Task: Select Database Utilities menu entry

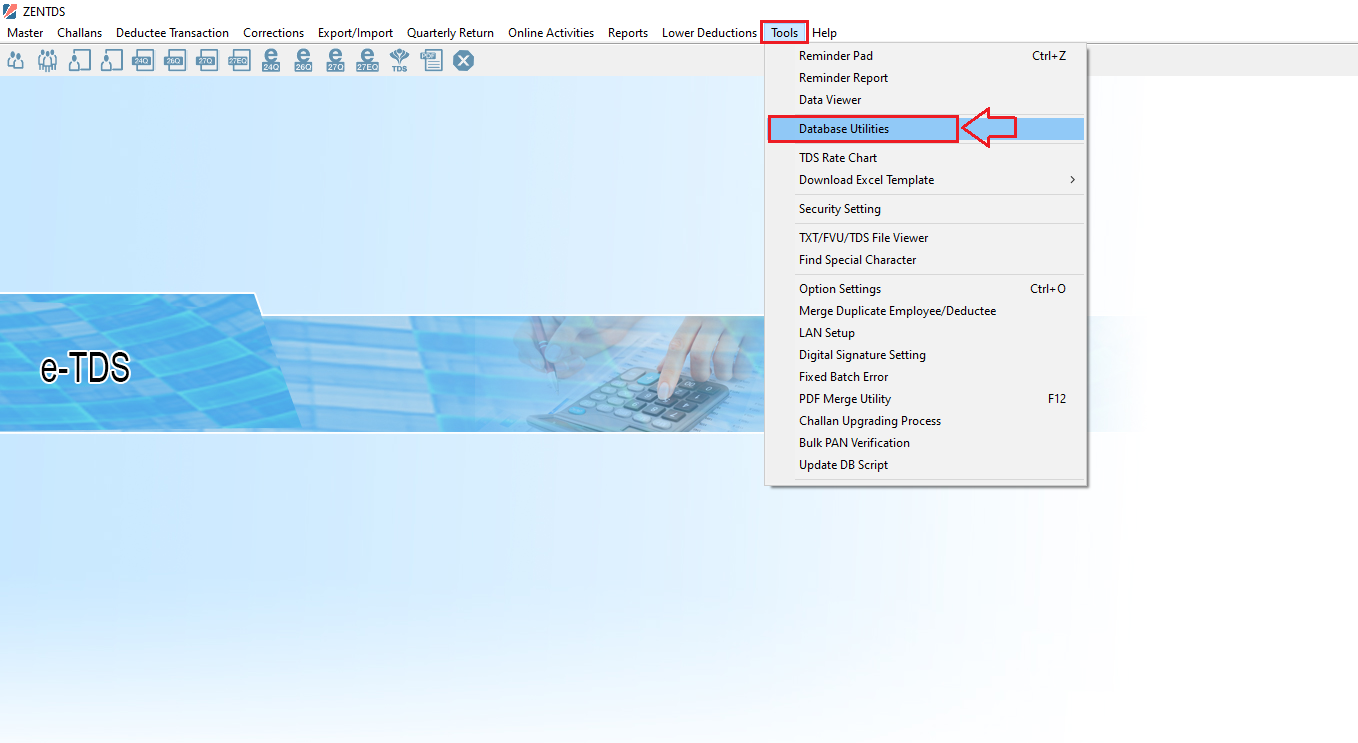Action: click(x=926, y=129)
